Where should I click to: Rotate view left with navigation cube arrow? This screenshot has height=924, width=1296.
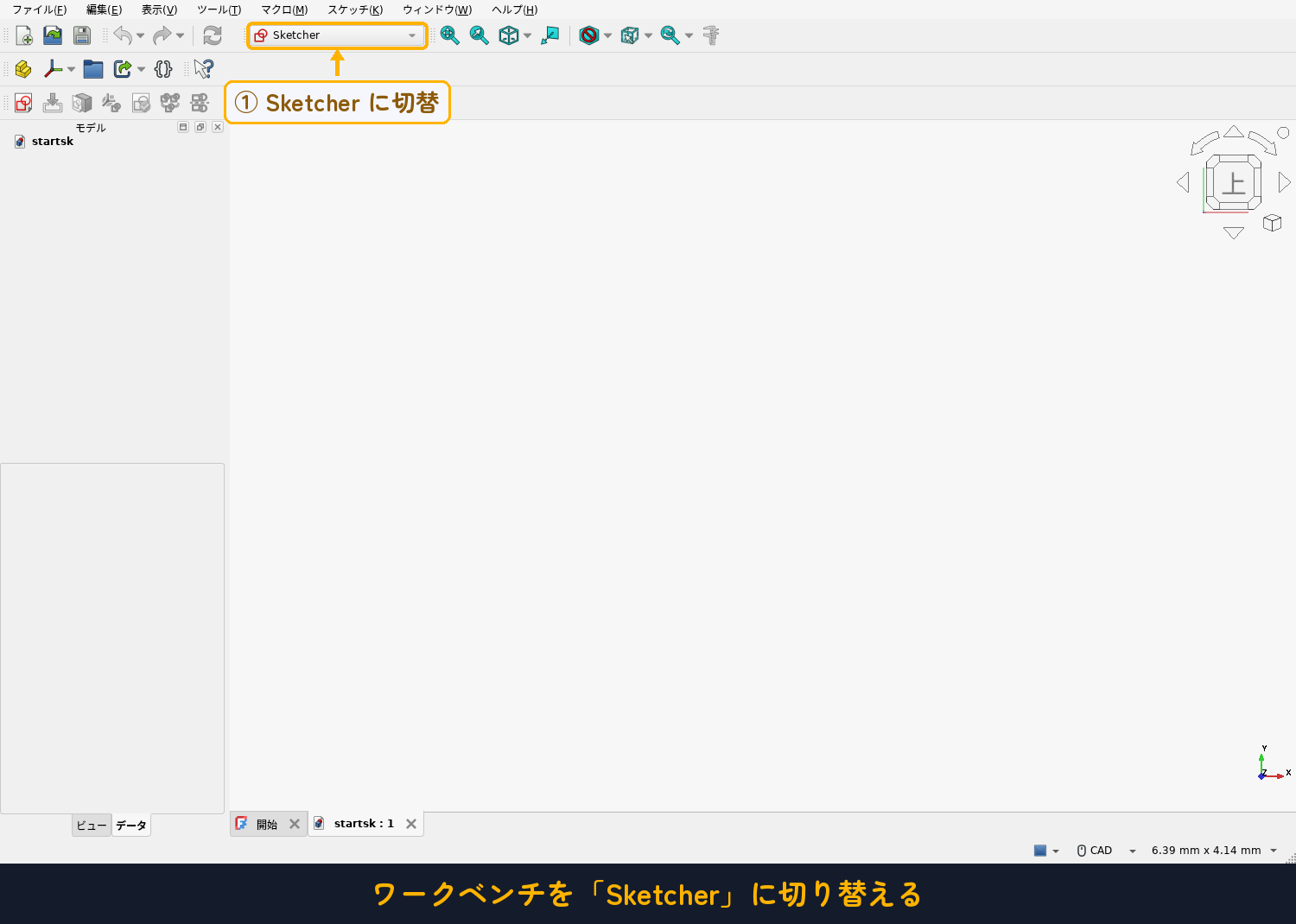click(1183, 182)
